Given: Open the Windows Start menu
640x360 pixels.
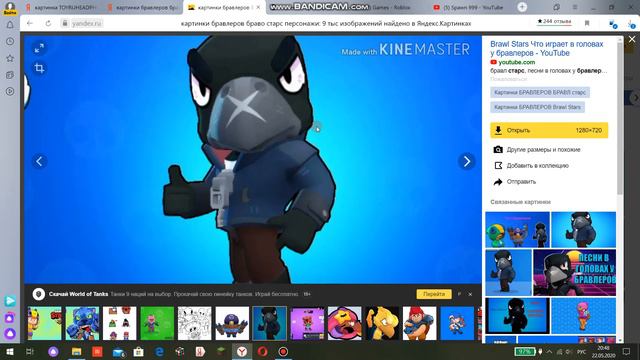Looking at the screenshot, I should (x=10, y=351).
